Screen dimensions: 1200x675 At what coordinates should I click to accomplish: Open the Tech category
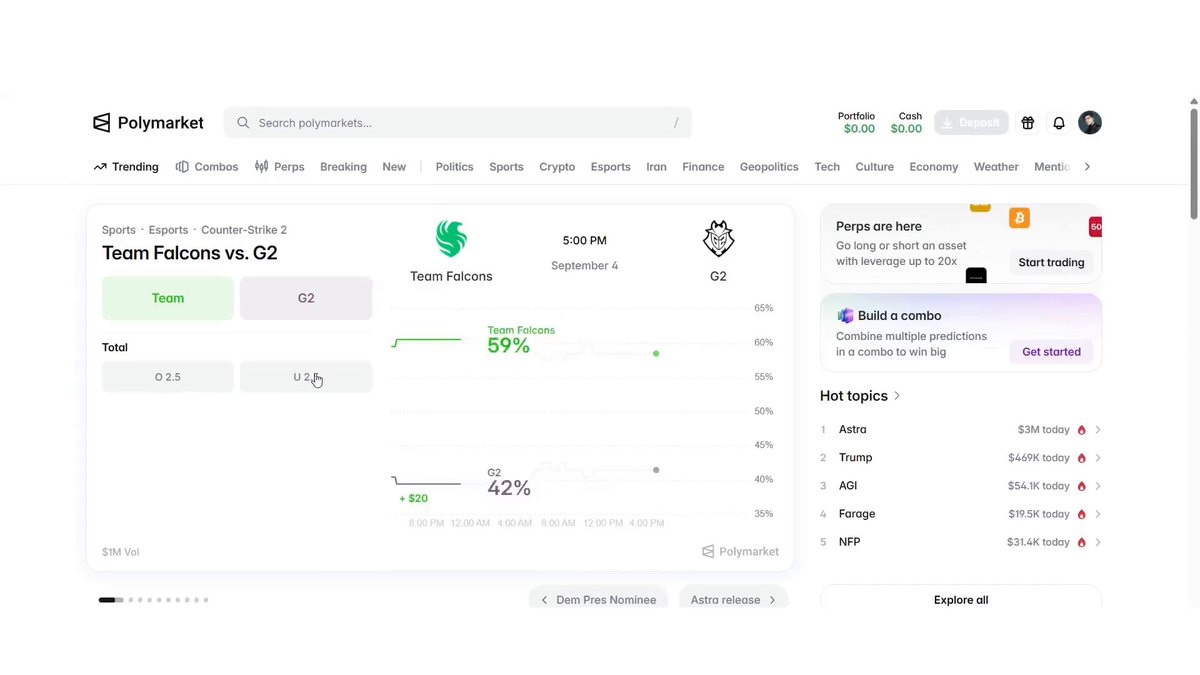click(x=827, y=167)
